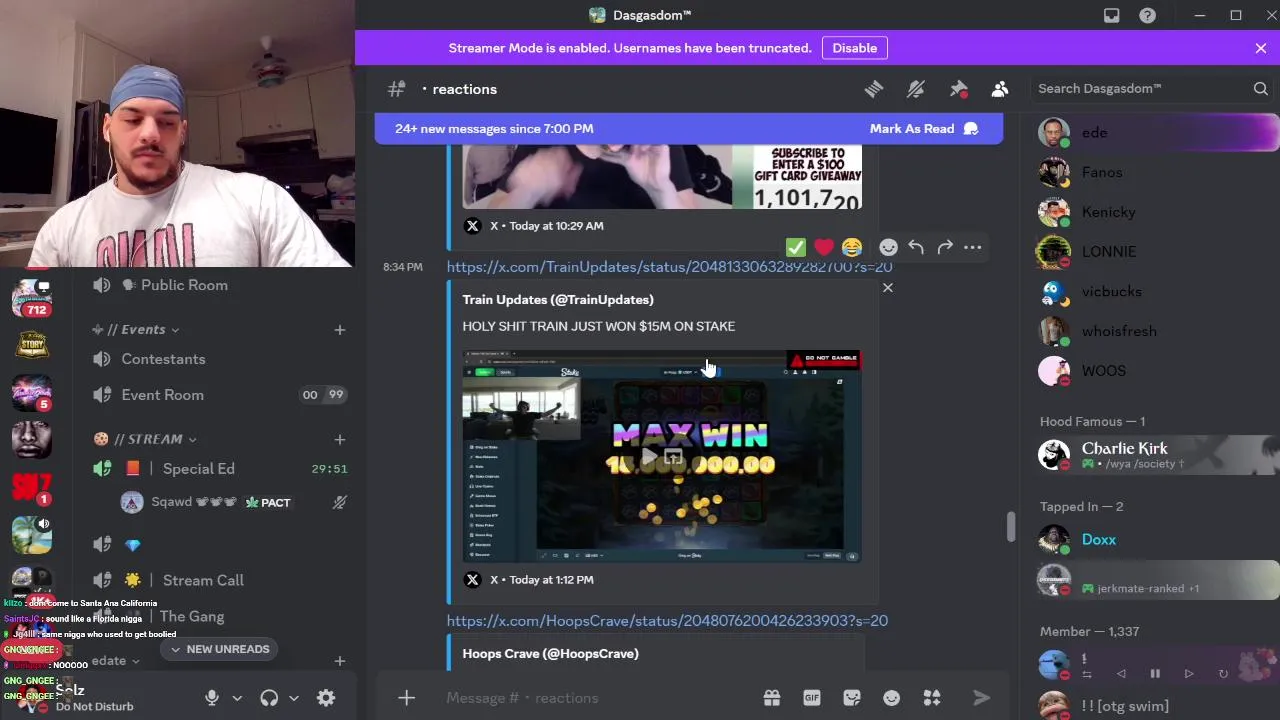The height and width of the screenshot is (720, 1280).
Task: Reply to the message via arrow icon
Action: [916, 247]
